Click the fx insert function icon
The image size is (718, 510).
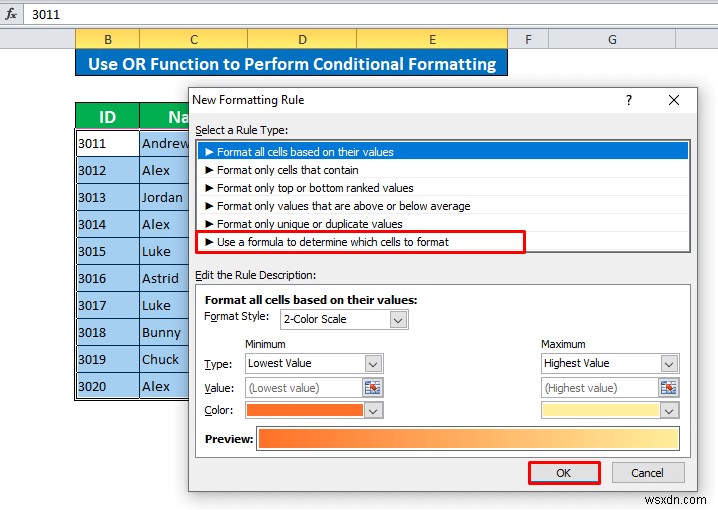pyautogui.click(x=11, y=15)
